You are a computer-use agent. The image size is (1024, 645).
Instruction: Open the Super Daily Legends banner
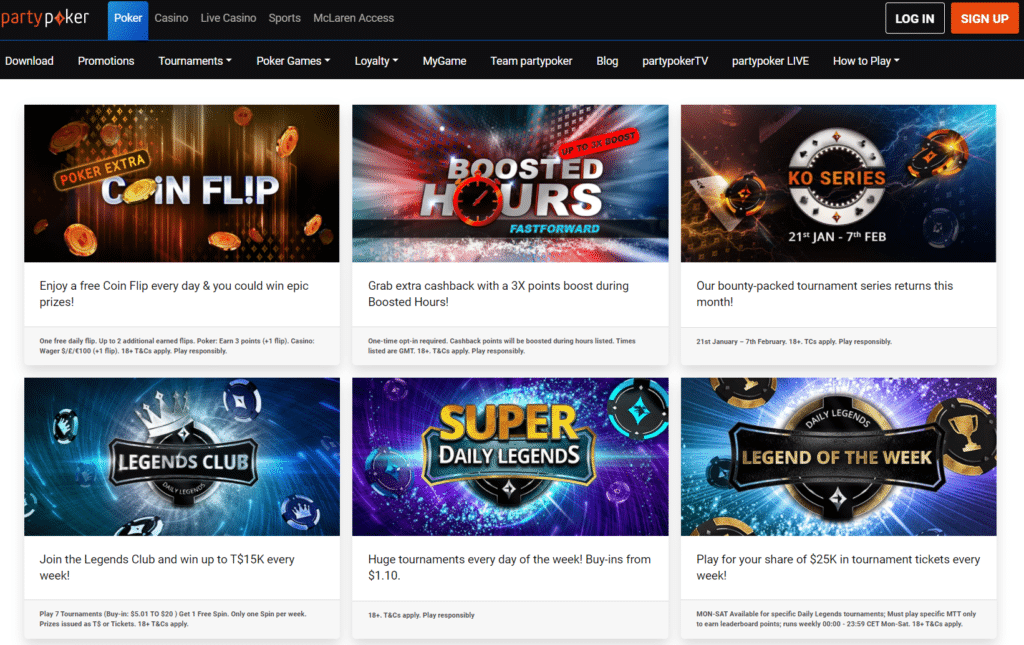(510, 457)
